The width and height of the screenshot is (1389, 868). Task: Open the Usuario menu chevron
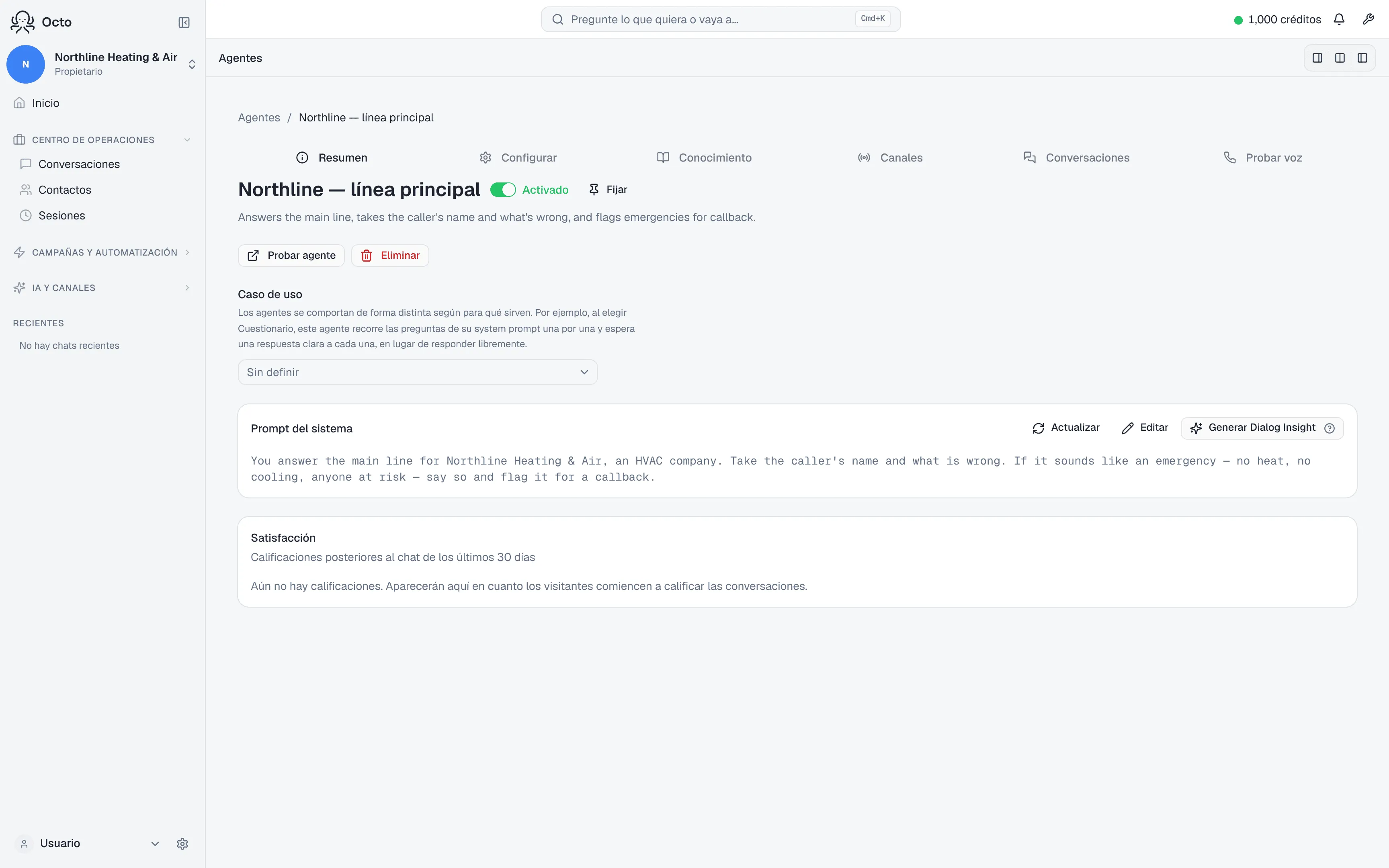tap(155, 844)
